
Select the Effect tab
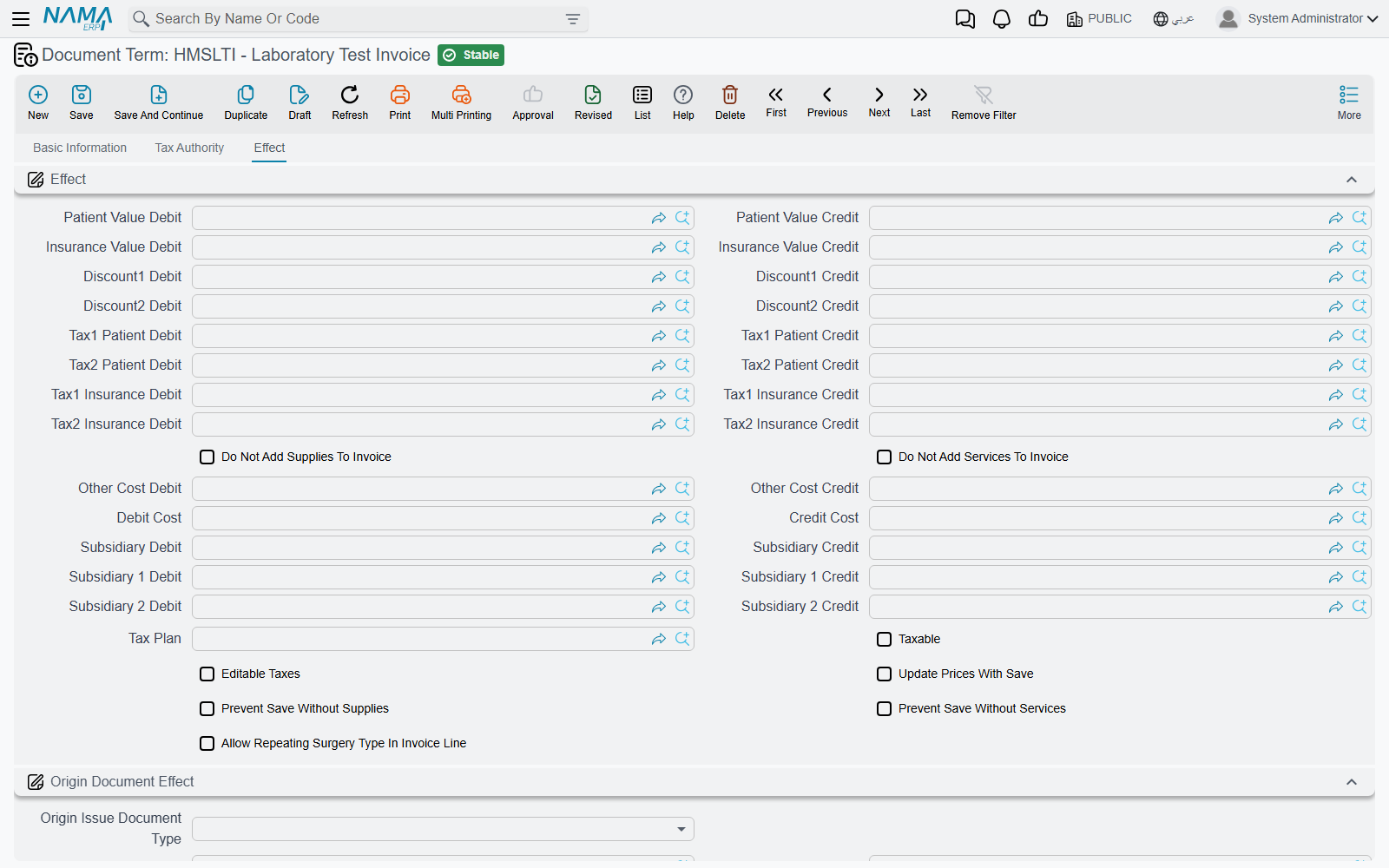[269, 148]
